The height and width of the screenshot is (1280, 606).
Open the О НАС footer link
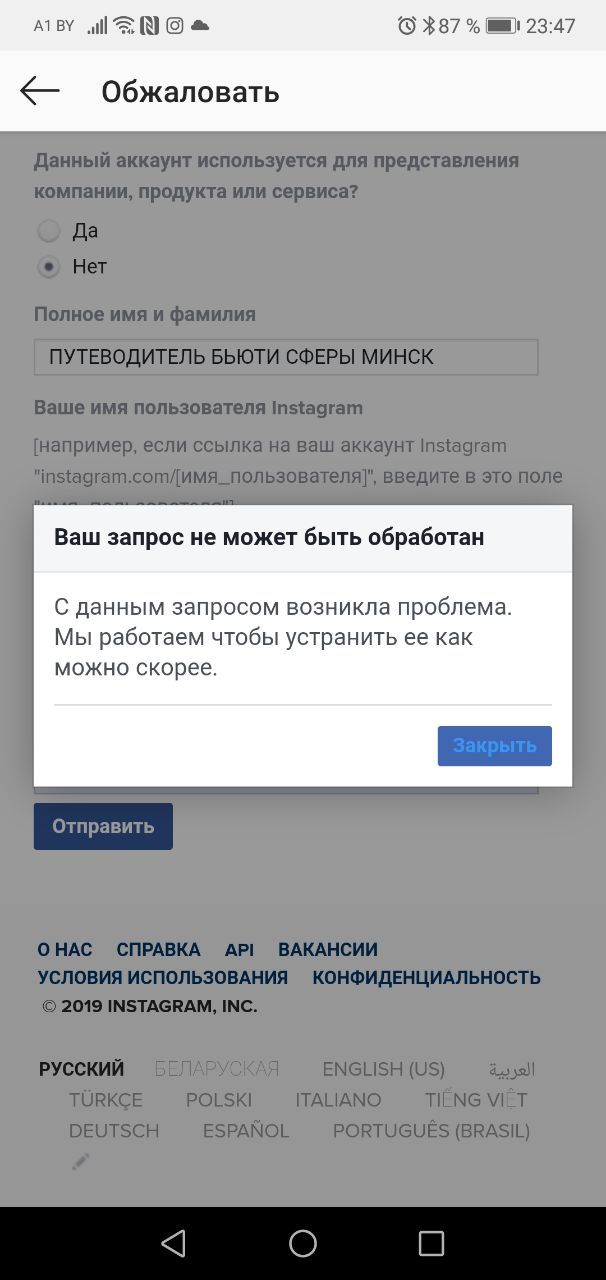coord(65,950)
